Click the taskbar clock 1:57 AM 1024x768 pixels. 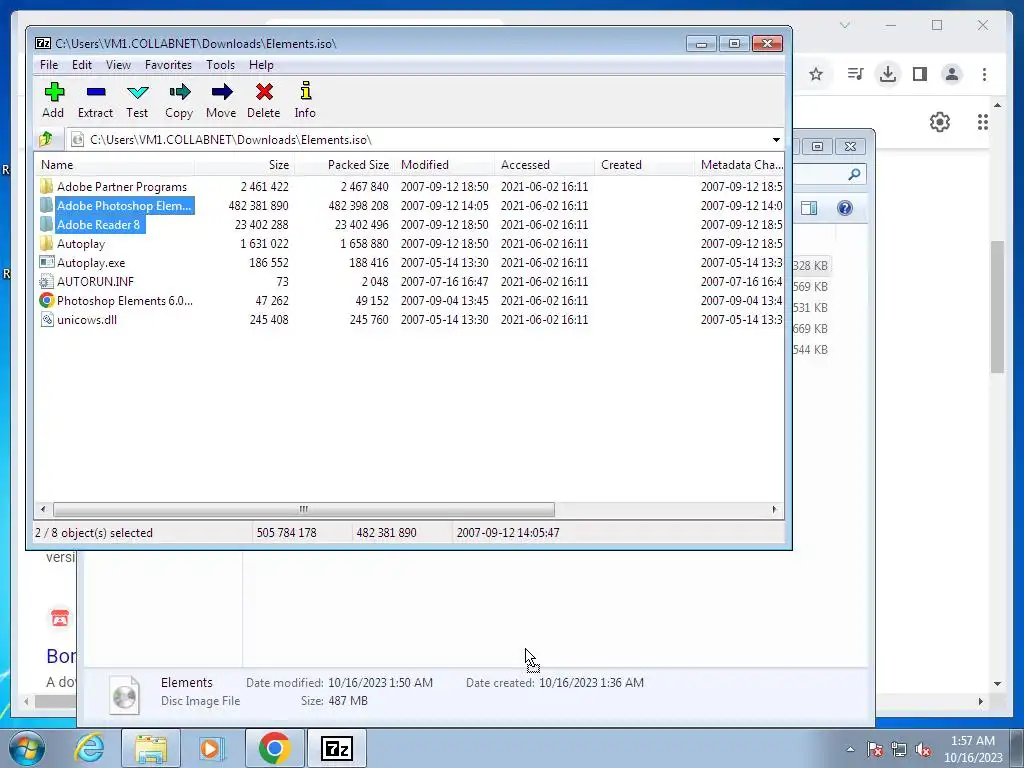click(x=972, y=741)
